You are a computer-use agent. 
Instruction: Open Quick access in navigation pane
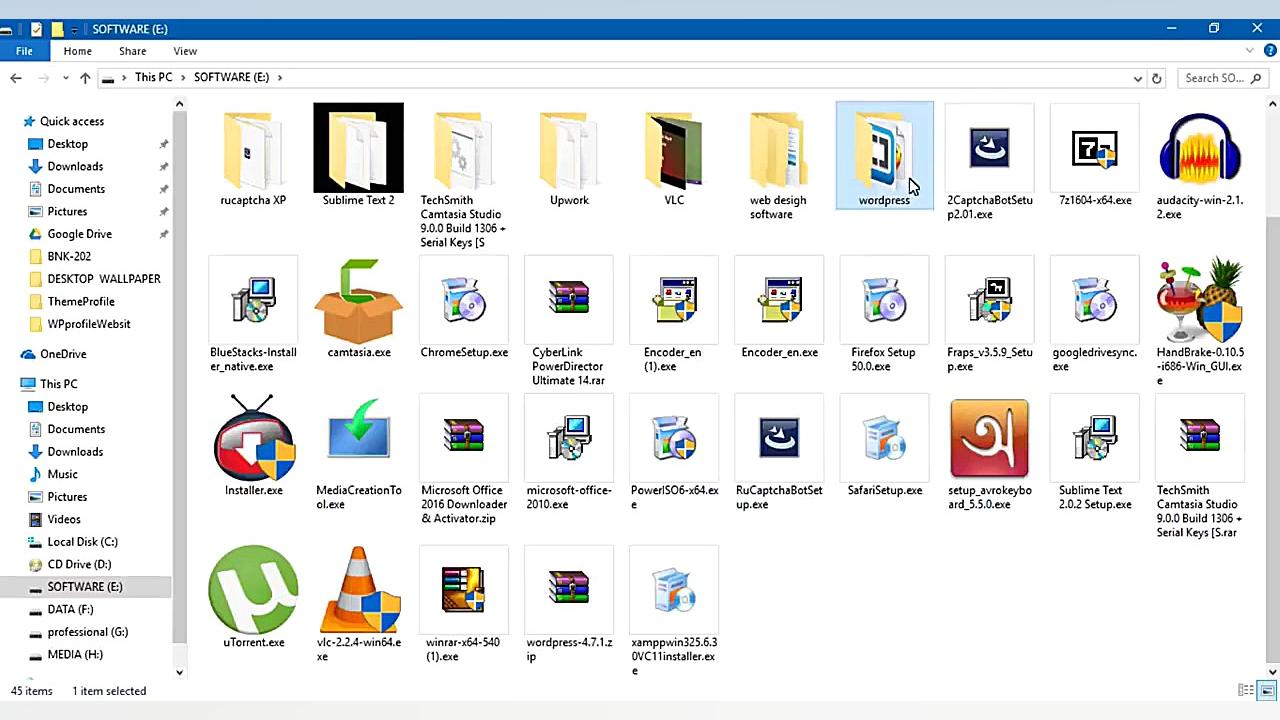[72, 121]
